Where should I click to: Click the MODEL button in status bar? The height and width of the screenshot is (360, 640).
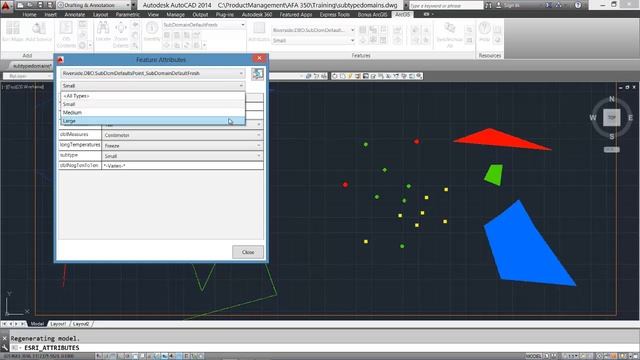pos(533,356)
